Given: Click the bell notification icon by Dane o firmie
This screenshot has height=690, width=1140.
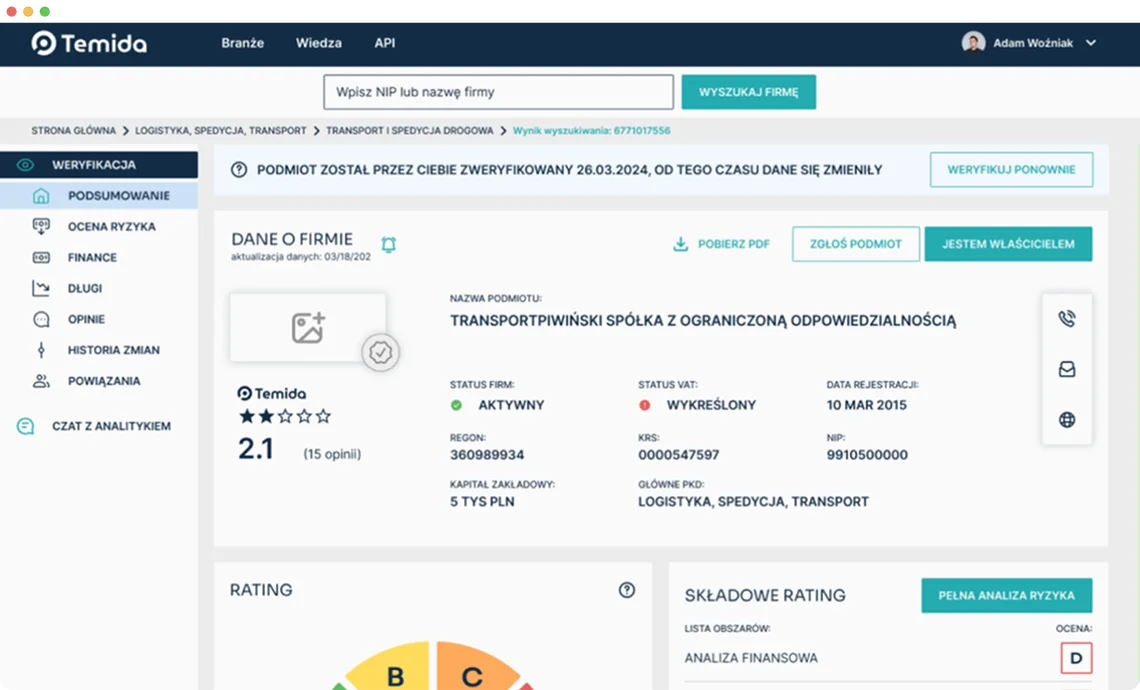Looking at the screenshot, I should click(x=389, y=244).
